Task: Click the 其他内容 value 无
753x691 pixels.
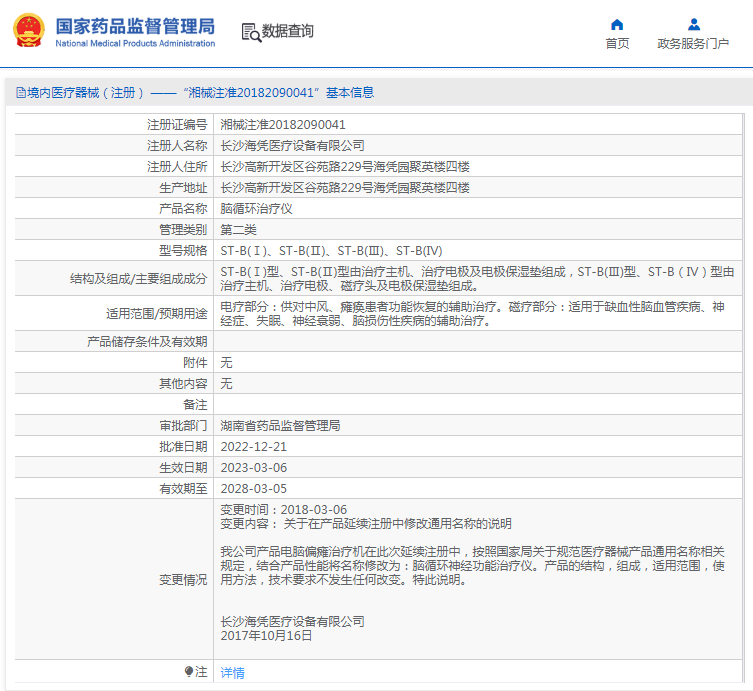Action: [x=226, y=384]
